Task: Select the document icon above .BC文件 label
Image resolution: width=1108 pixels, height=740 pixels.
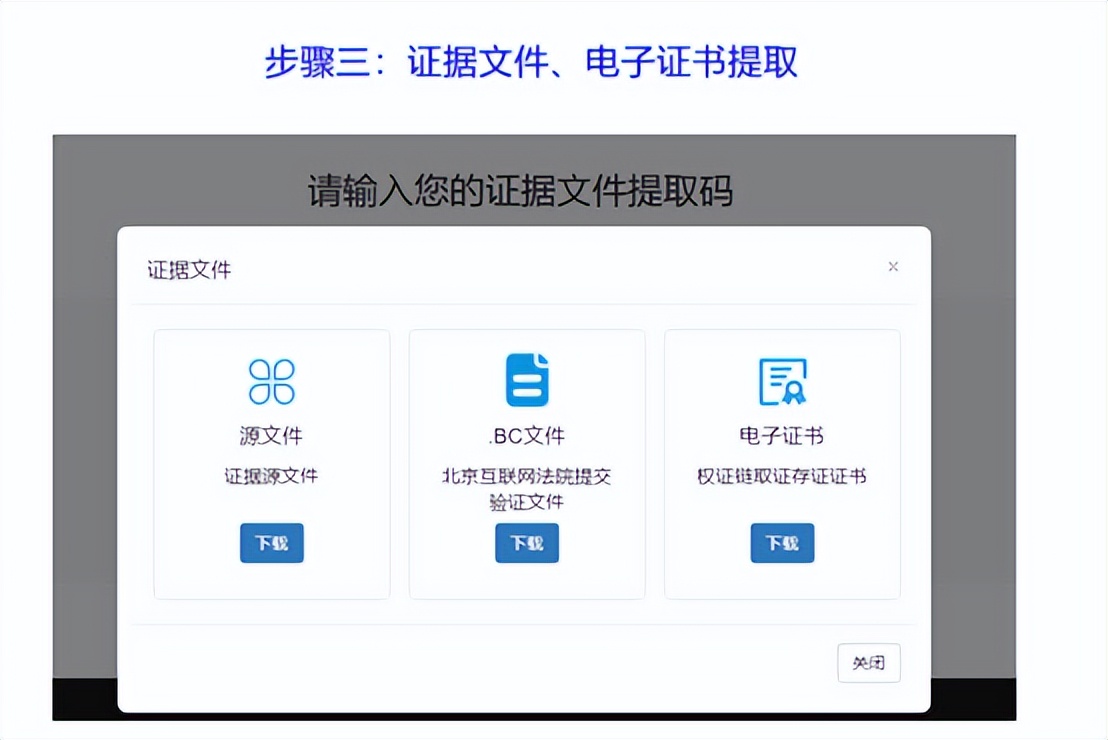Action: coord(527,379)
